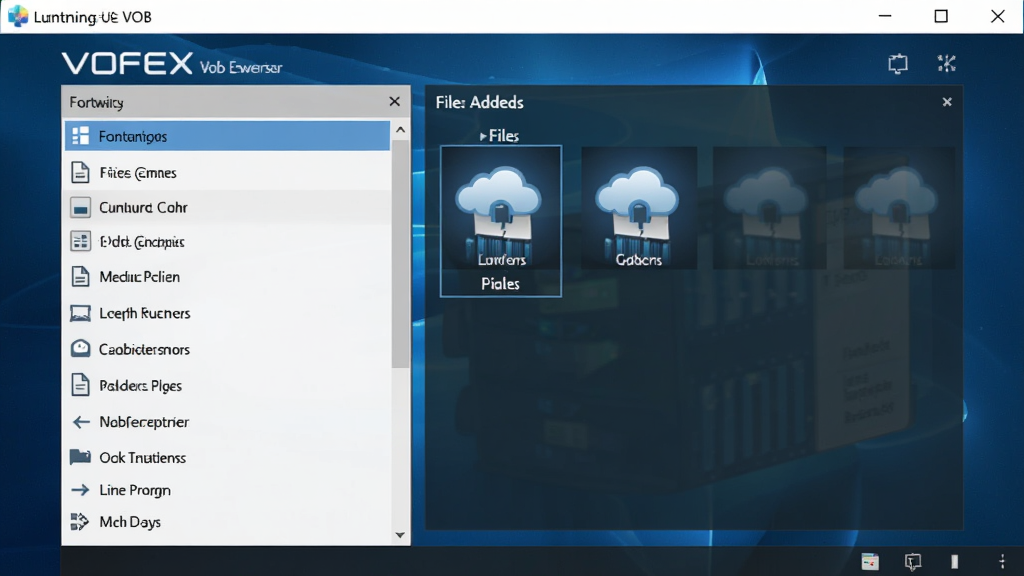Click the Line Prorgn right-arrow icon
The width and height of the screenshot is (1024, 576).
(80, 490)
